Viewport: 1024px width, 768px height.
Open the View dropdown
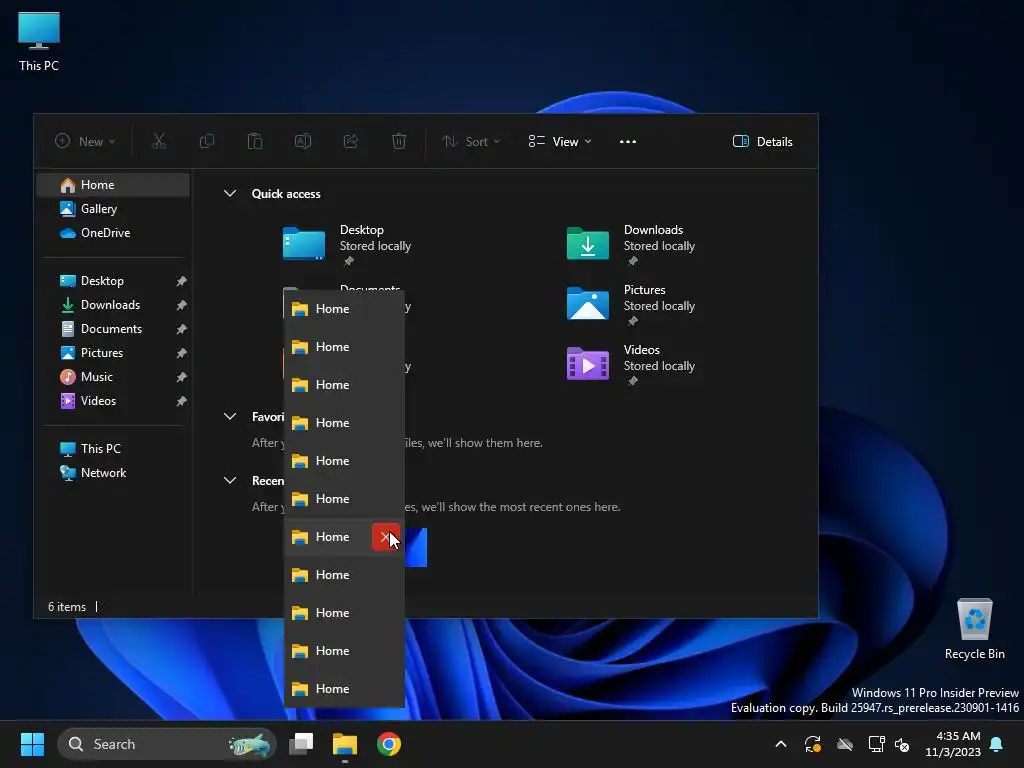coord(560,142)
